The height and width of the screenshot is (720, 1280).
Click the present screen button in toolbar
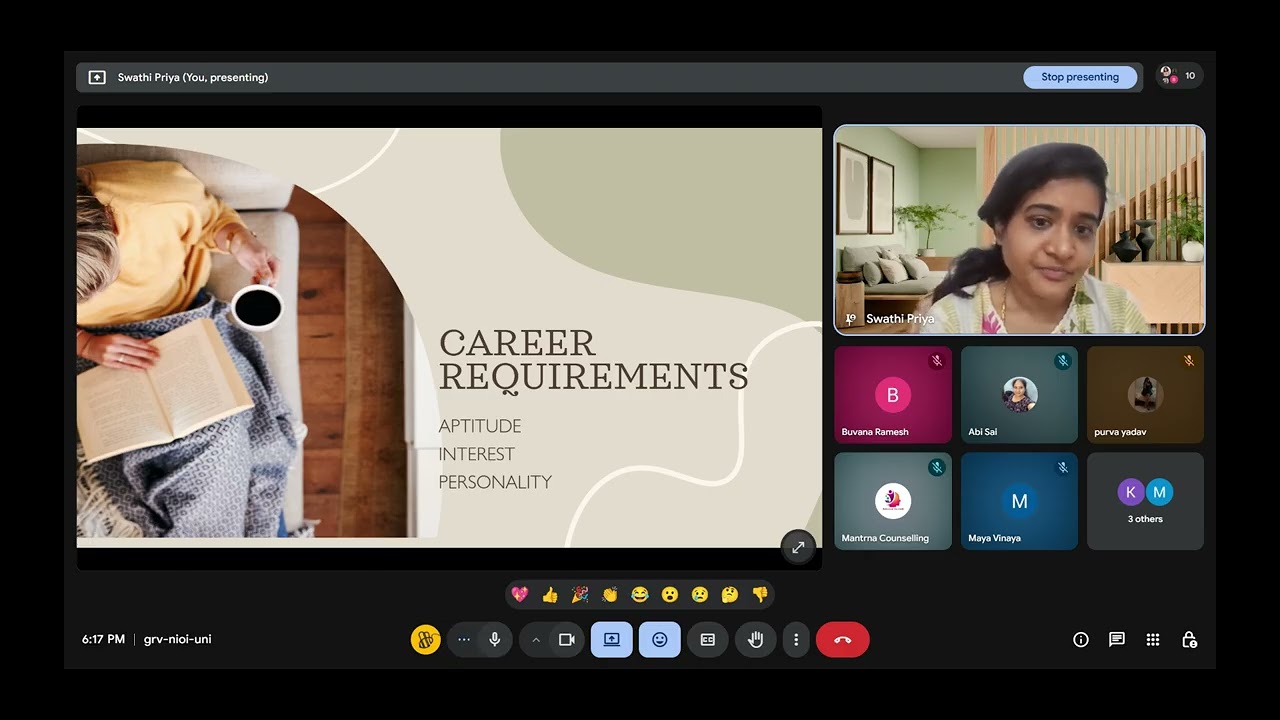[612, 640]
